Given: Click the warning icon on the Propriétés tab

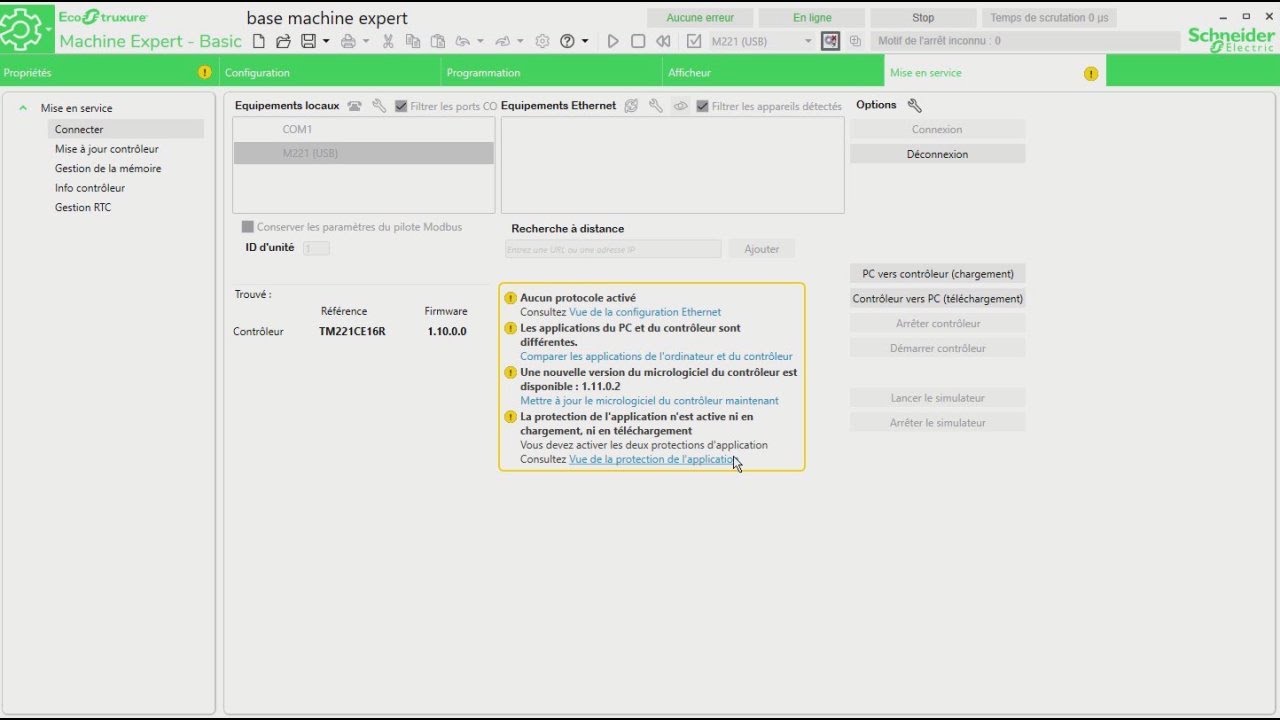Looking at the screenshot, I should click(205, 72).
